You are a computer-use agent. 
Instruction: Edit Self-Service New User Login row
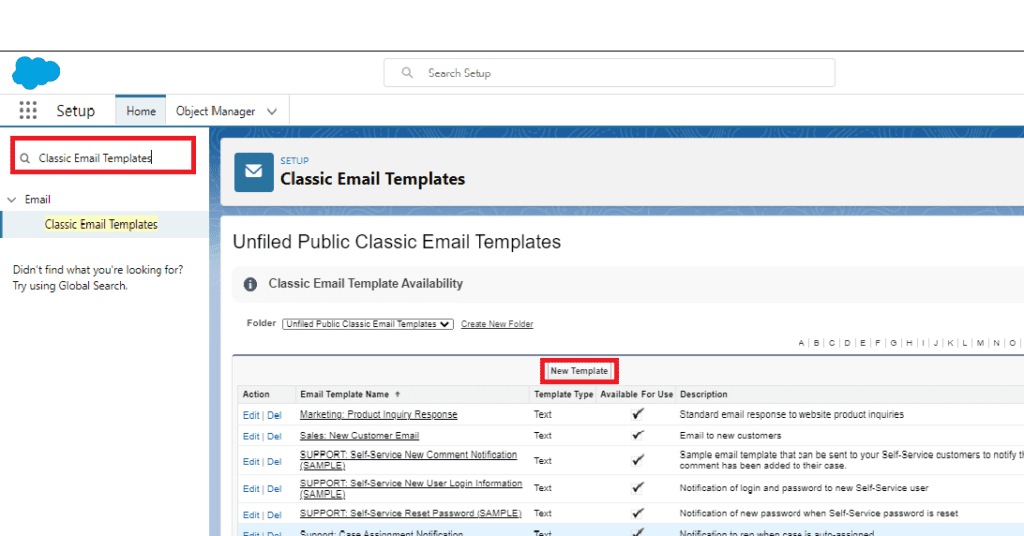point(251,489)
